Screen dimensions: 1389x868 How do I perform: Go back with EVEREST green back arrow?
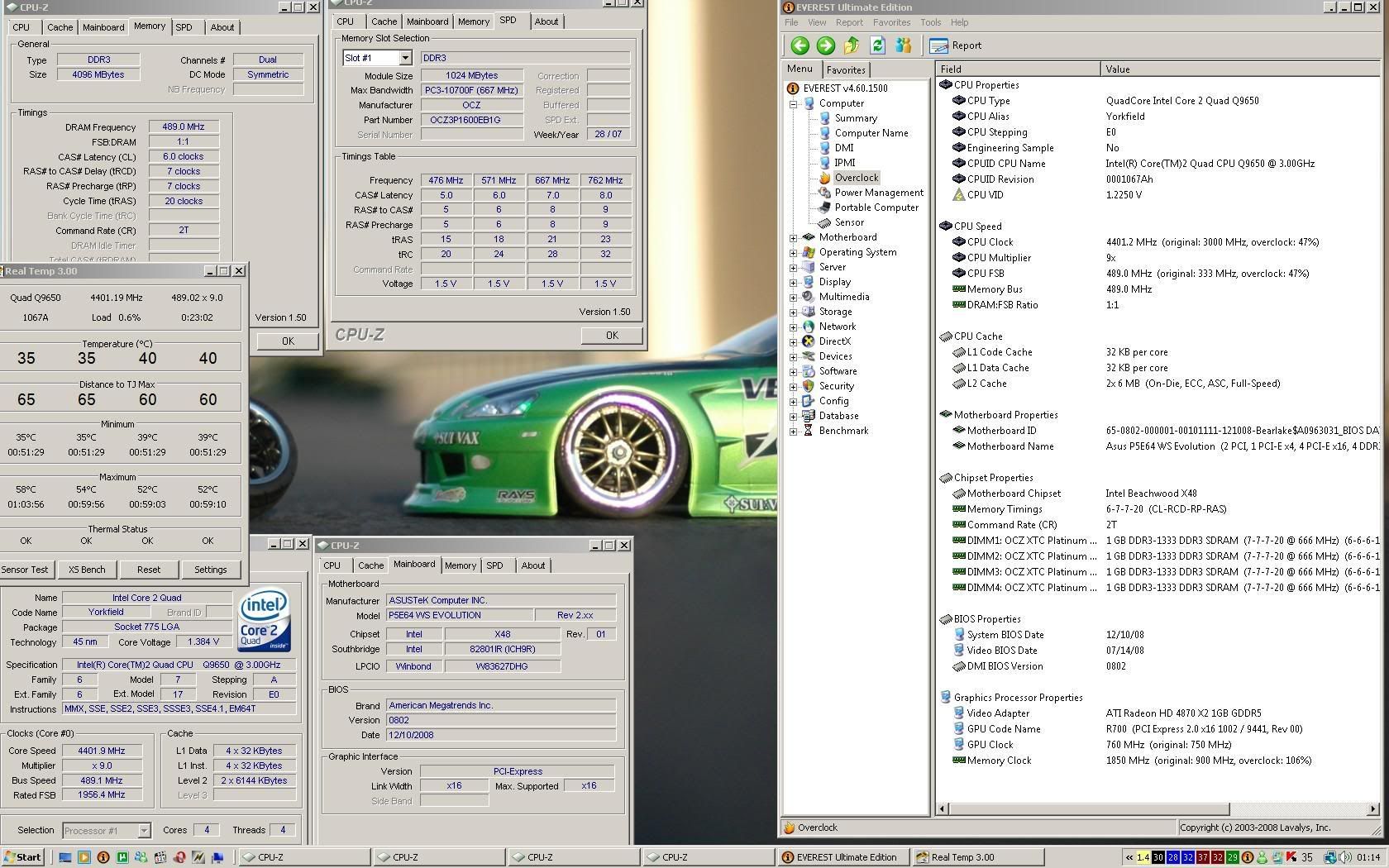(x=800, y=45)
